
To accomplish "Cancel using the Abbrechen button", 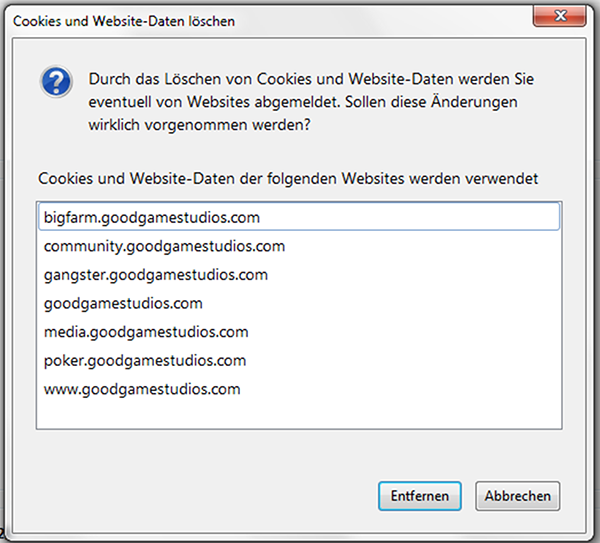I will coord(518,496).
